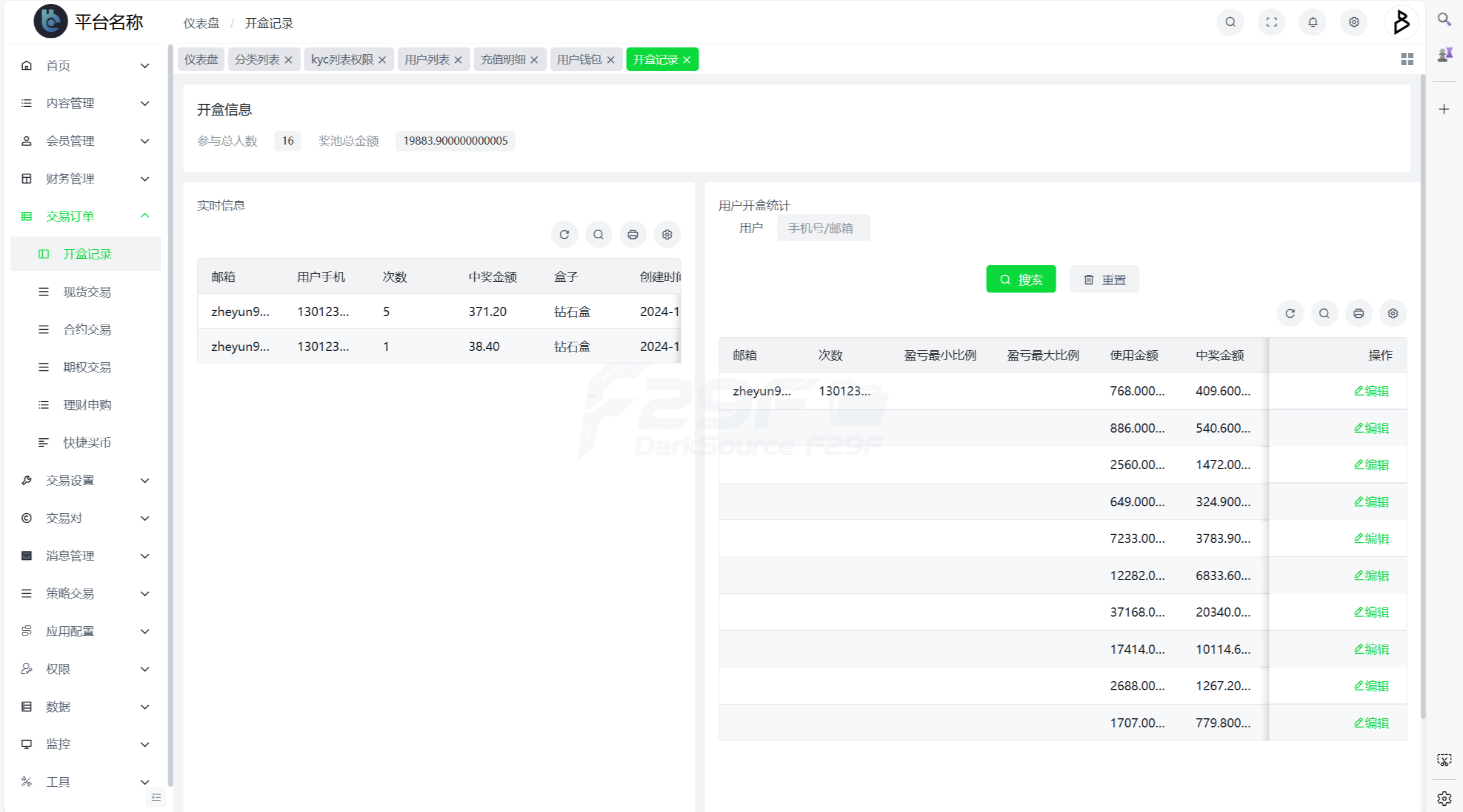Click the header settings gear icon
This screenshot has height=812, width=1463.
(1353, 22)
